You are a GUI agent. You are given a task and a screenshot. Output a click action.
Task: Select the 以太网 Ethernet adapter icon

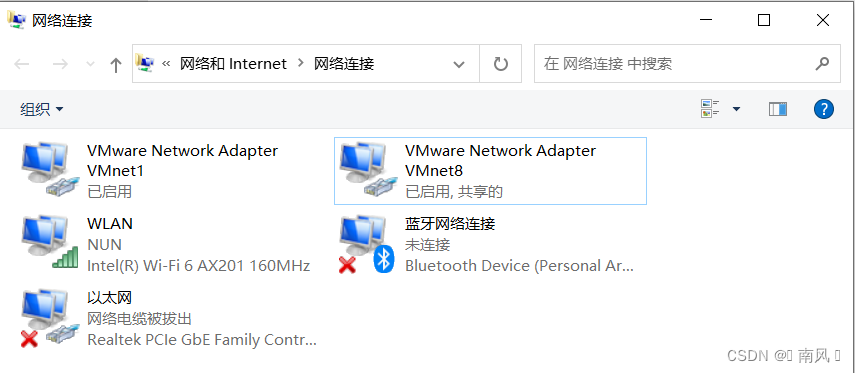pyautogui.click(x=46, y=318)
